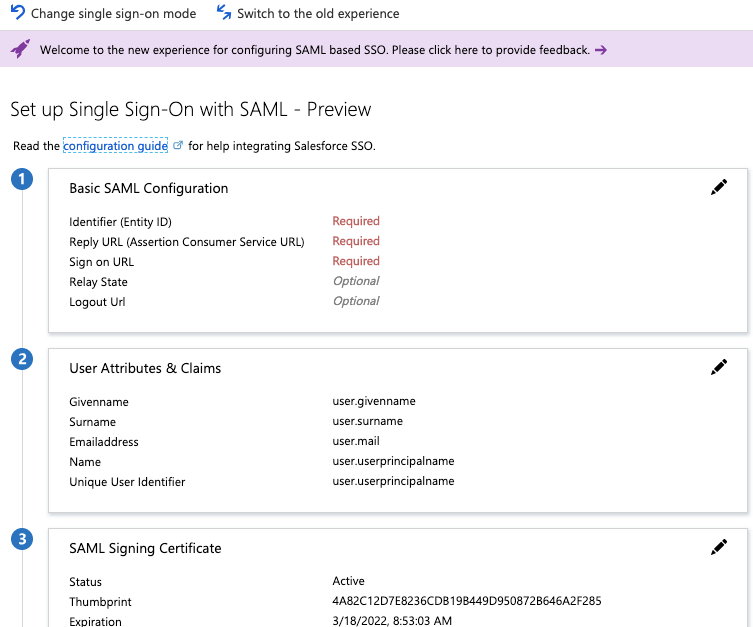Click the Identifier (Entity ID) label
Viewport: 753px width, 627px height.
pos(120,222)
